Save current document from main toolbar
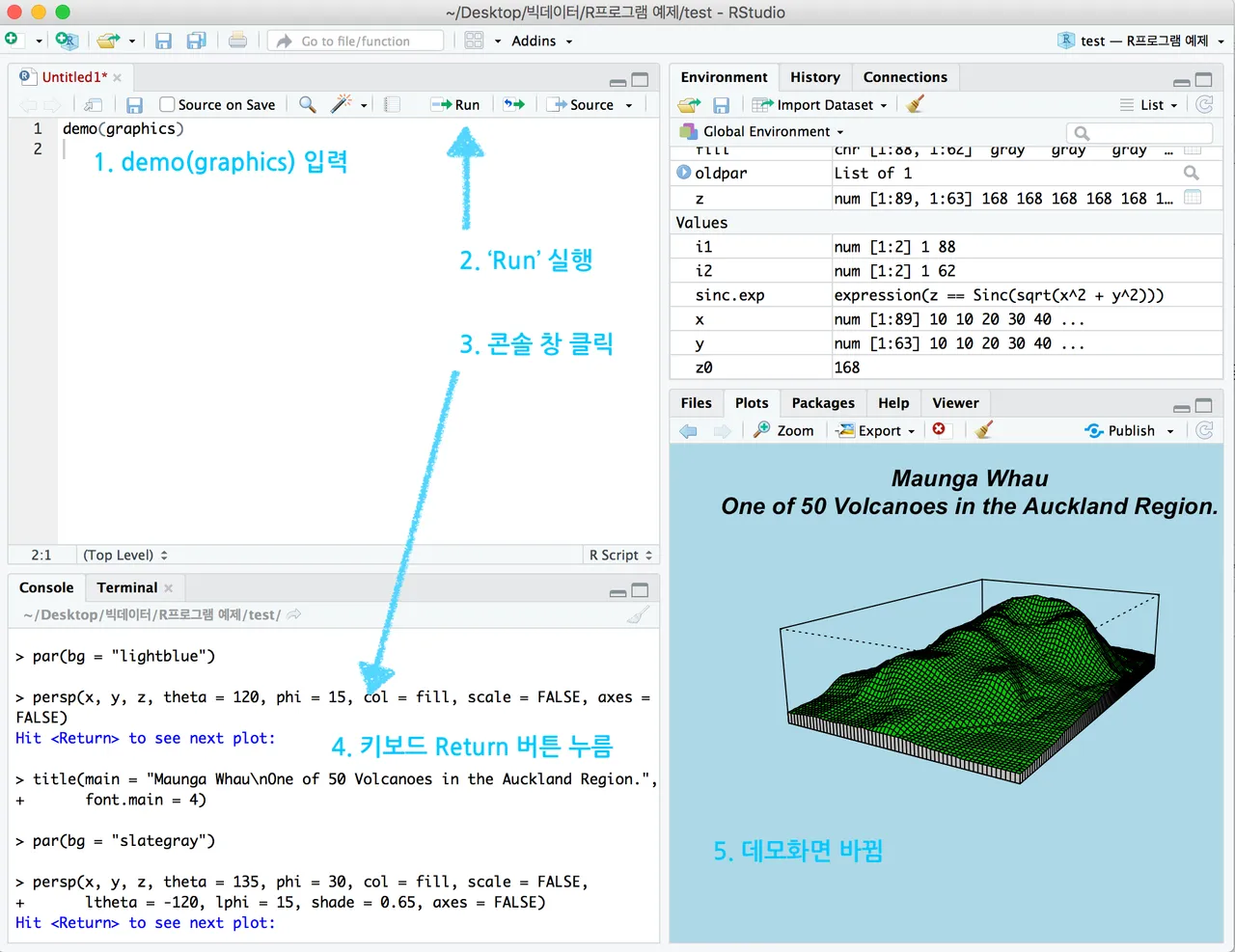The width and height of the screenshot is (1235, 952). pyautogui.click(x=163, y=41)
